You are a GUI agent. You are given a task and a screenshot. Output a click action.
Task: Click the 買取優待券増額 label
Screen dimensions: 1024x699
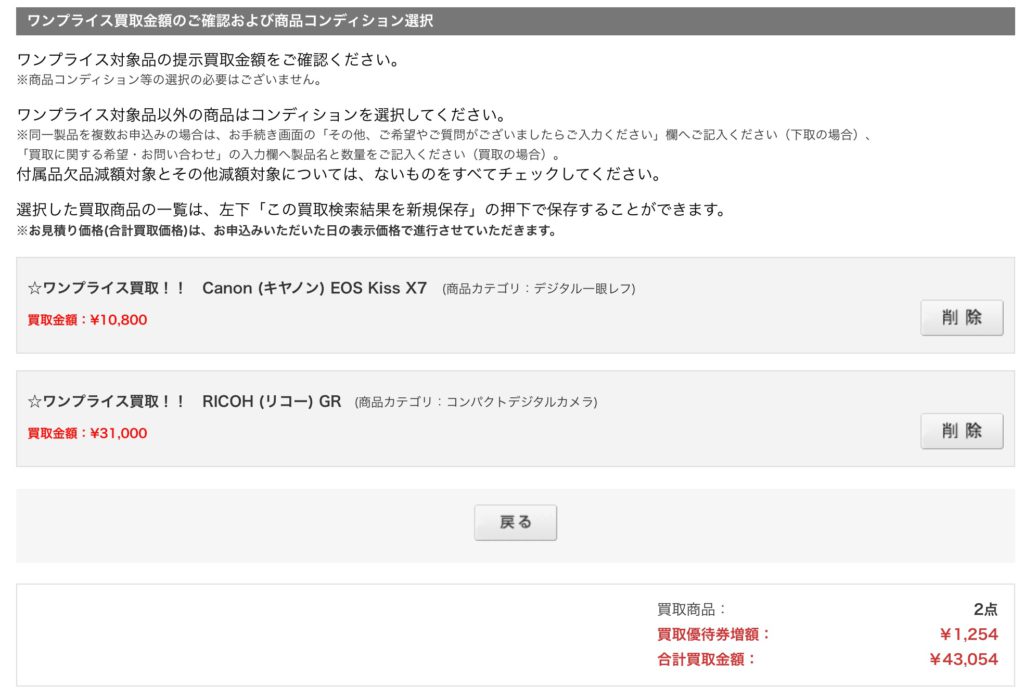(x=713, y=634)
